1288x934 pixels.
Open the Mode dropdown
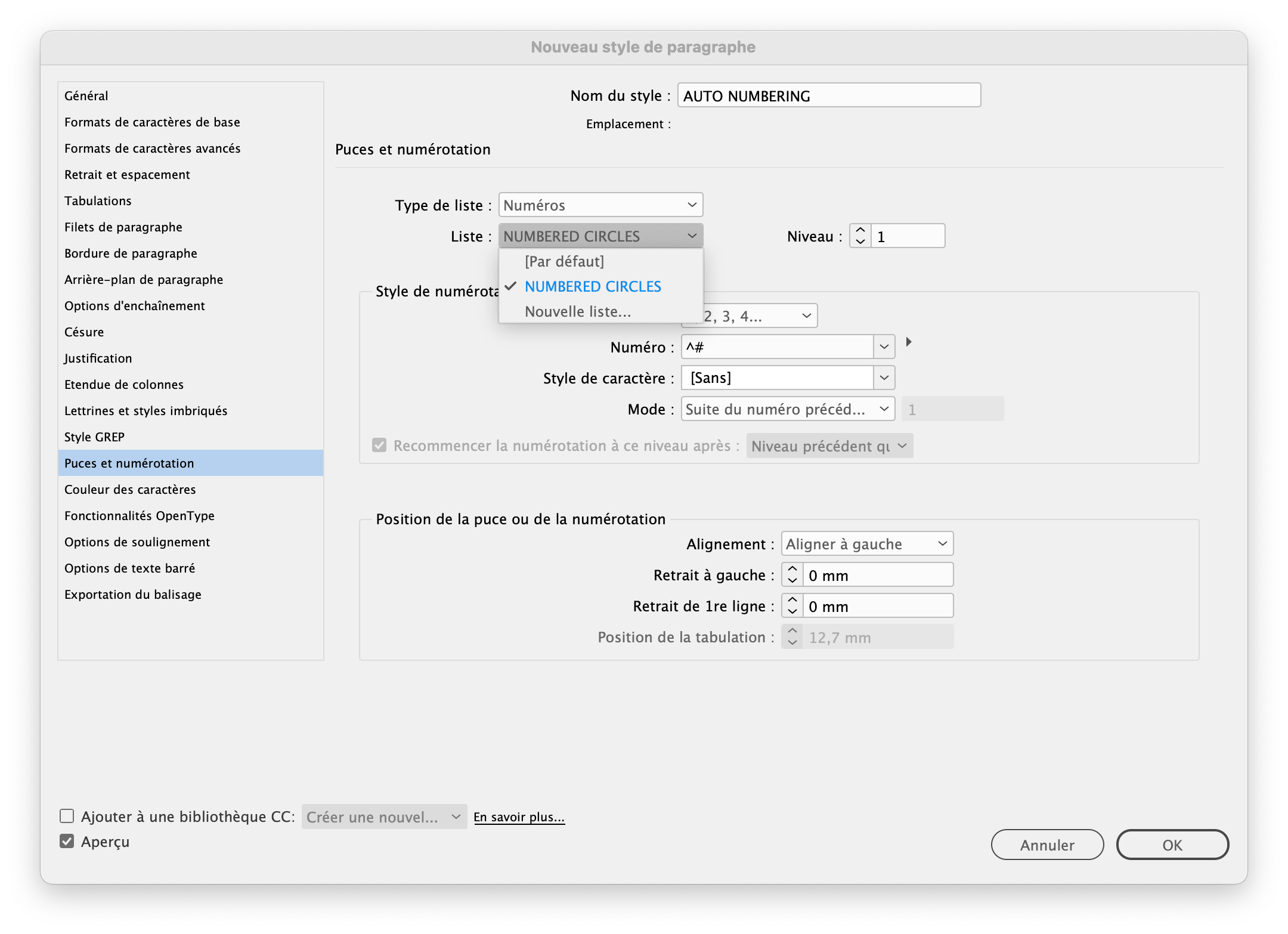(x=787, y=409)
